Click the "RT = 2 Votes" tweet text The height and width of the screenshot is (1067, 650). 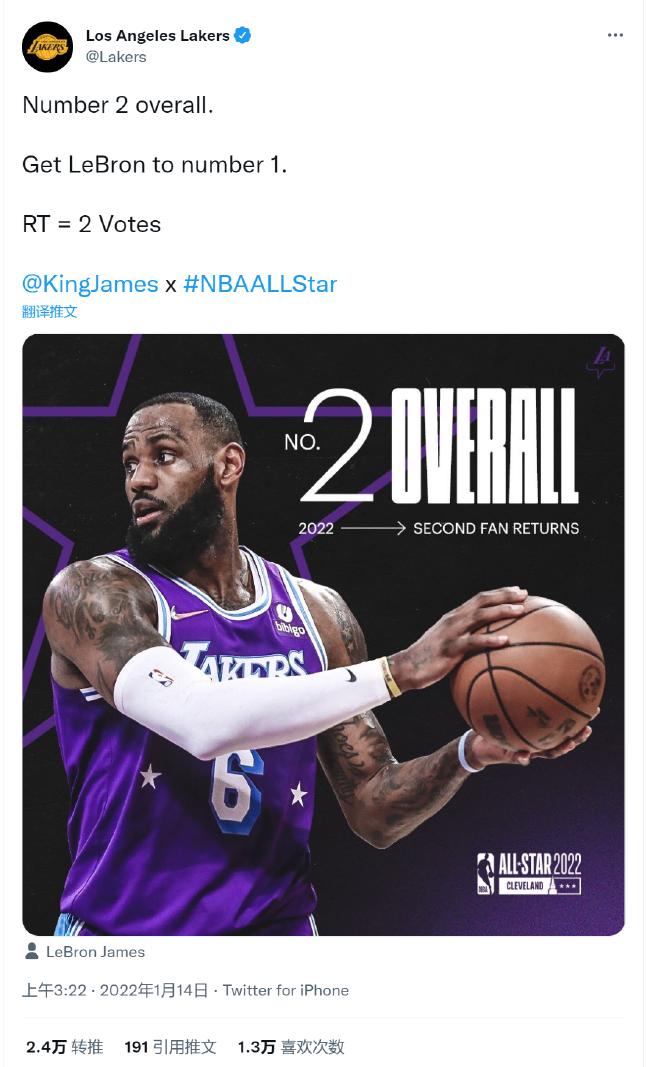[92, 224]
